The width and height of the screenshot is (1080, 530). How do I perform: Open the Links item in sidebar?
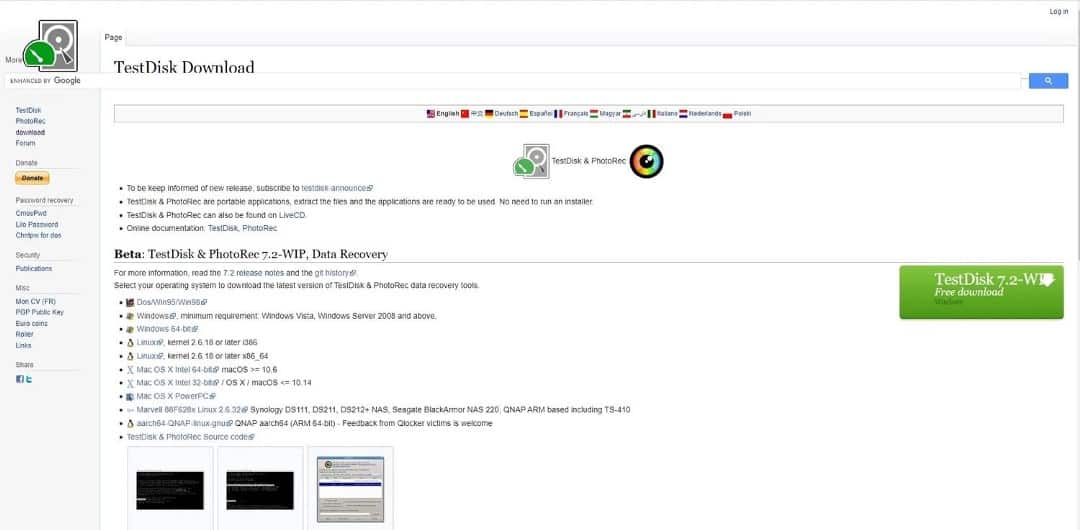[x=23, y=345]
